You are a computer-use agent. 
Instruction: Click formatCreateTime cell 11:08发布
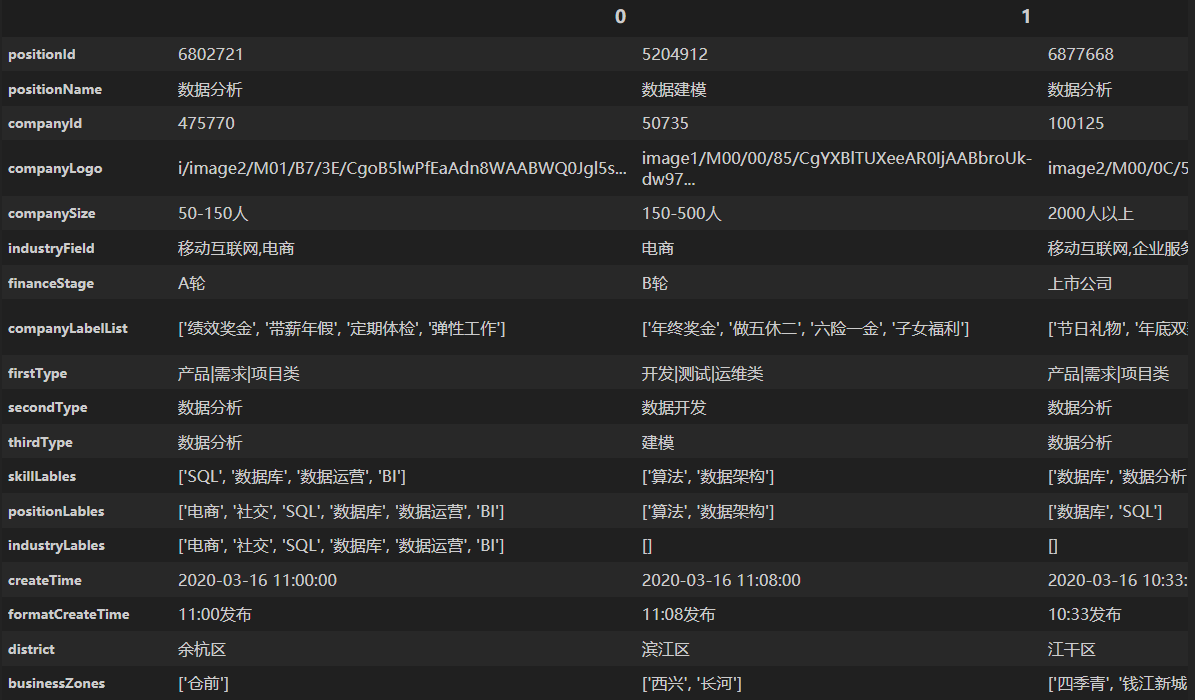tap(678, 615)
